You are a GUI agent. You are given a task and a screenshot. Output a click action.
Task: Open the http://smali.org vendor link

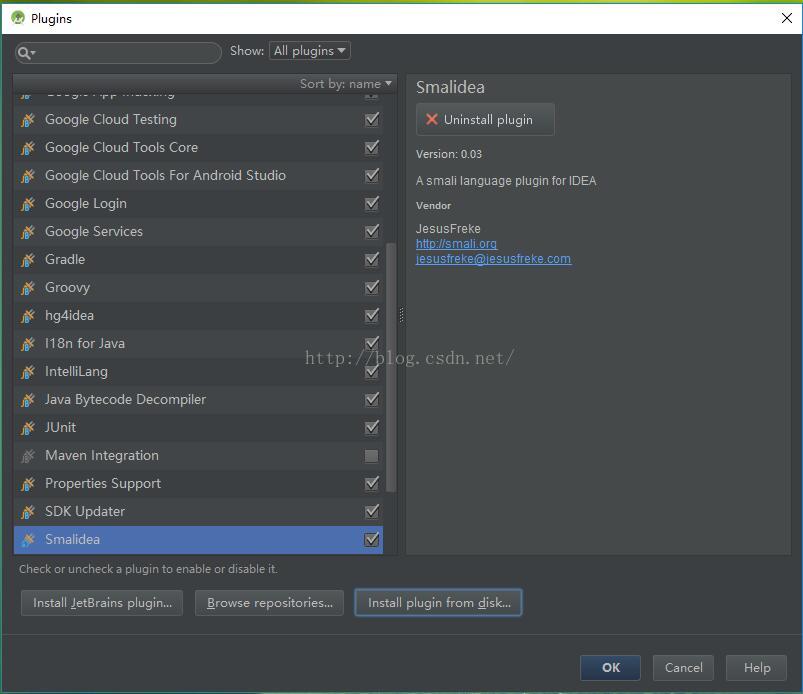coord(456,244)
